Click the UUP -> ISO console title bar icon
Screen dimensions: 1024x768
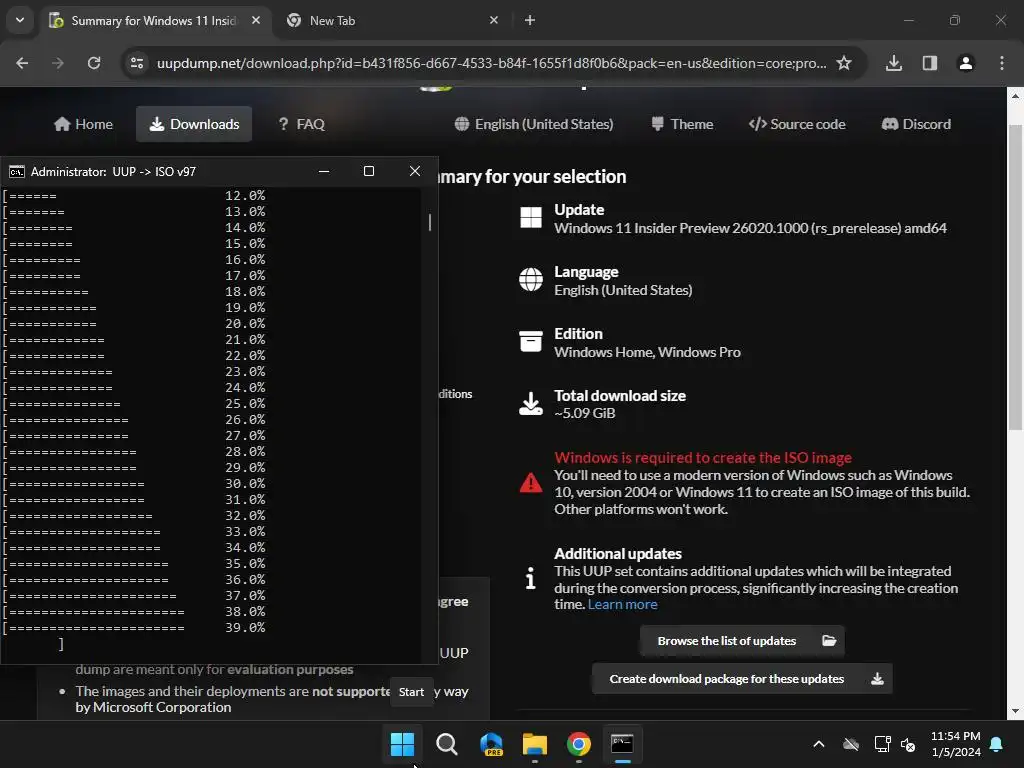click(17, 172)
